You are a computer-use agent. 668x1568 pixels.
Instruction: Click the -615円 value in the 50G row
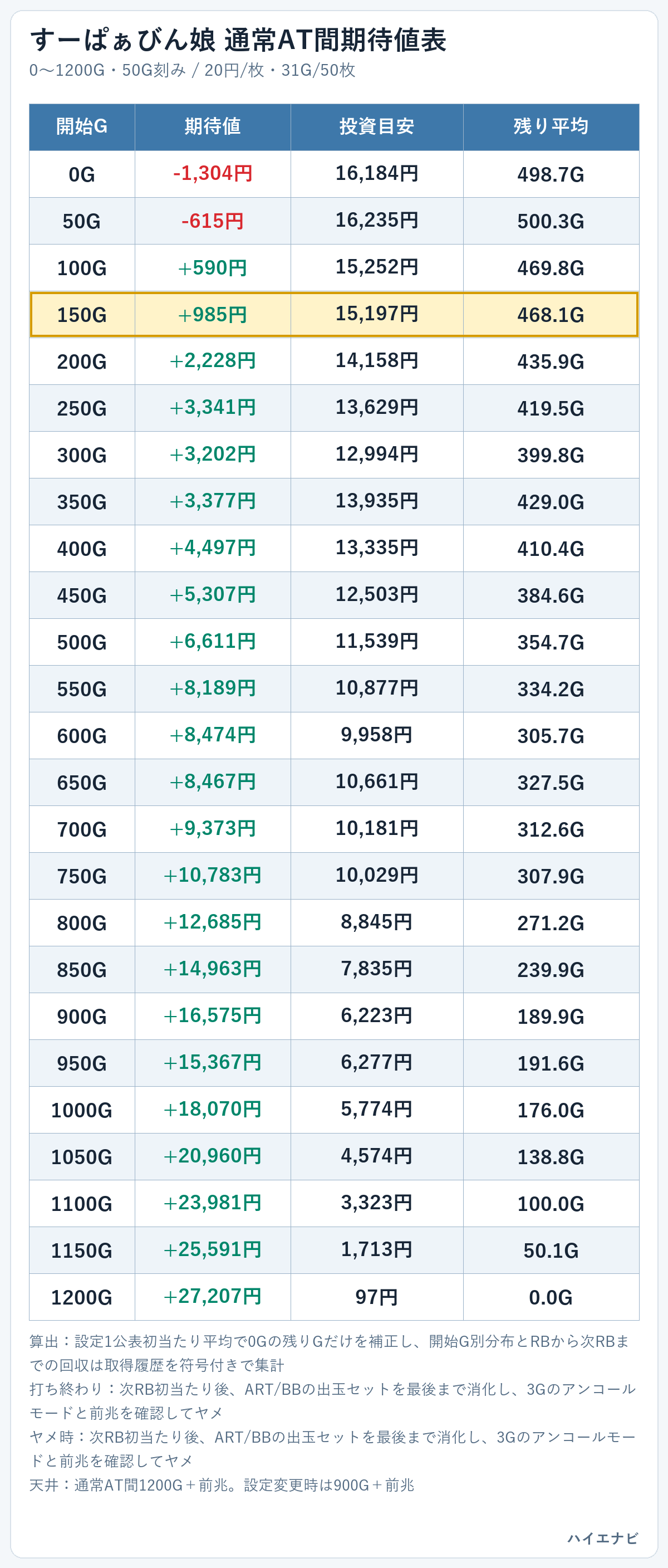pos(213,221)
